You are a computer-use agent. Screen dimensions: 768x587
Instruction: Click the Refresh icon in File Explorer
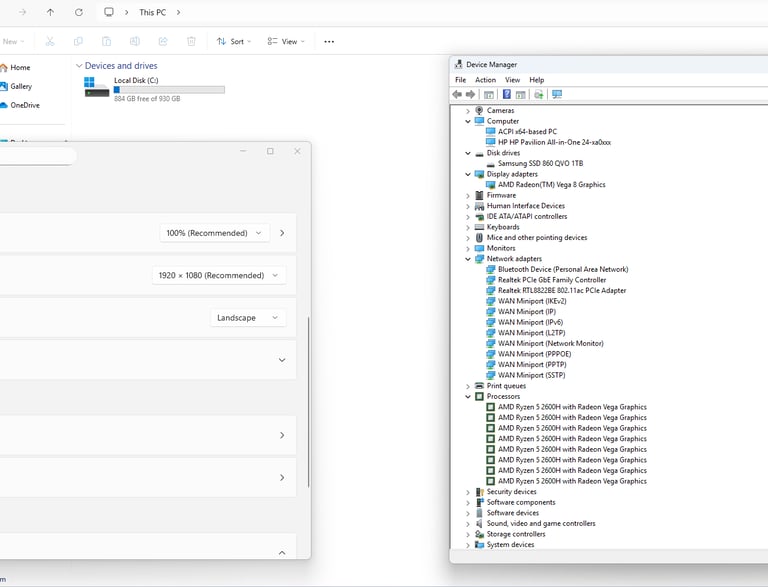click(x=79, y=12)
